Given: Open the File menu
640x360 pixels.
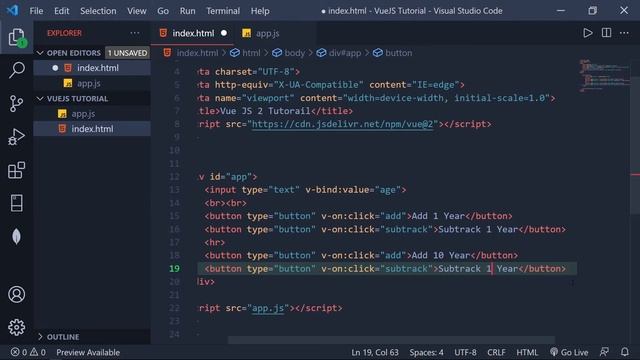Looking at the screenshot, I should (36, 11).
